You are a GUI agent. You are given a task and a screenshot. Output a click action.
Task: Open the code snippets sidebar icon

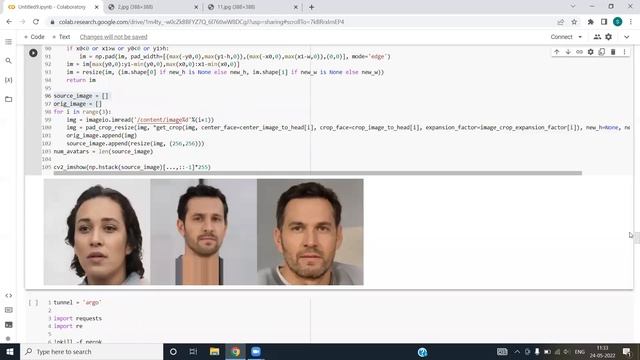(x=9, y=296)
